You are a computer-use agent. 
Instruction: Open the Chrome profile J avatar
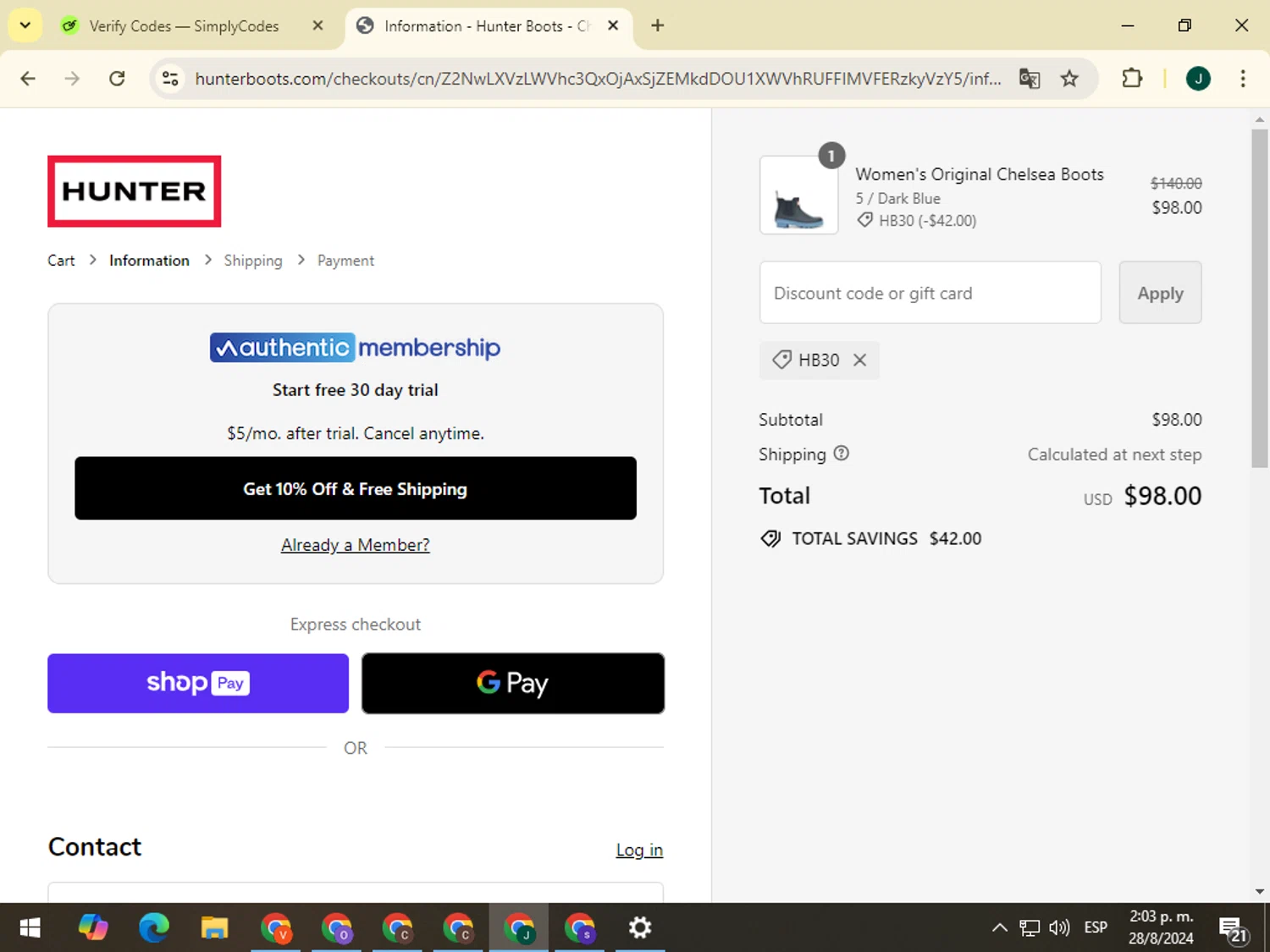[1198, 79]
